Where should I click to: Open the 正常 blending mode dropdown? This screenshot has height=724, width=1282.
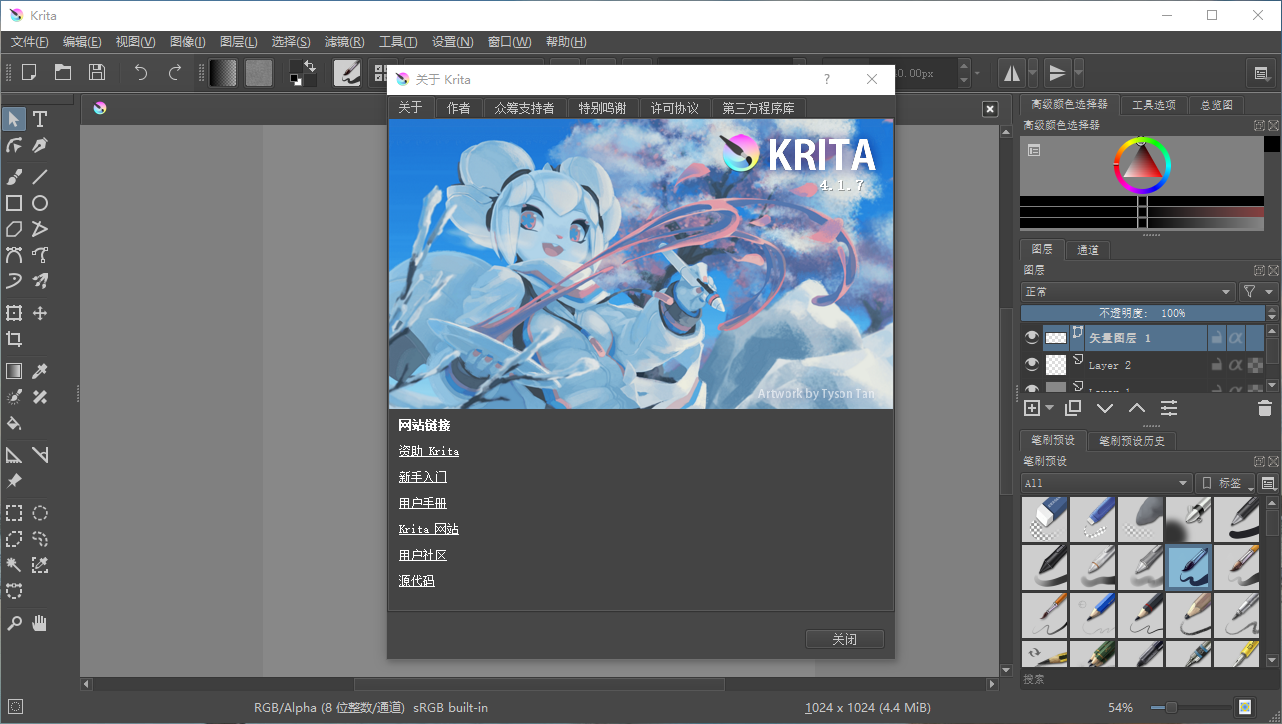[1128, 292]
